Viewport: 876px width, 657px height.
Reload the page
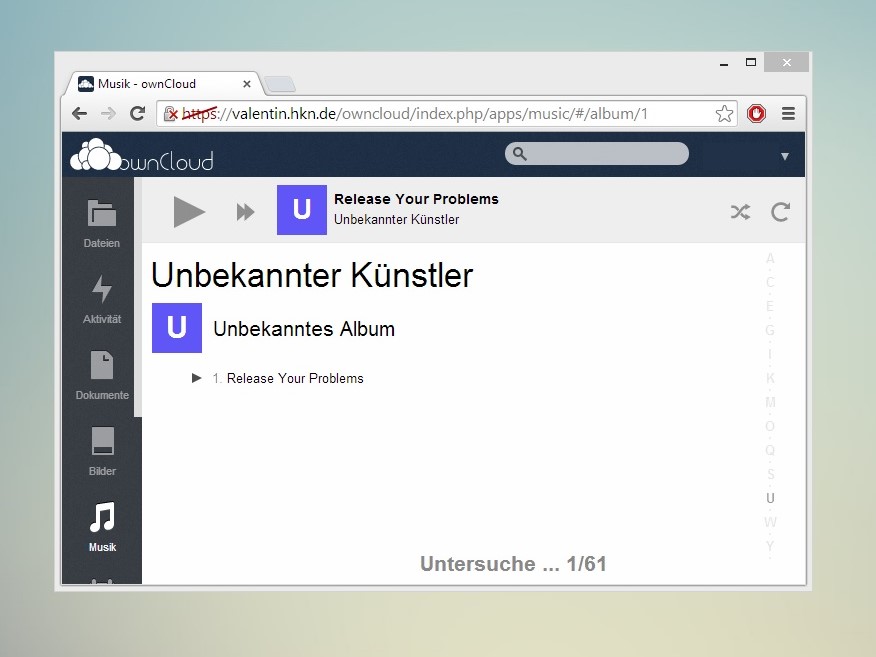pos(137,114)
